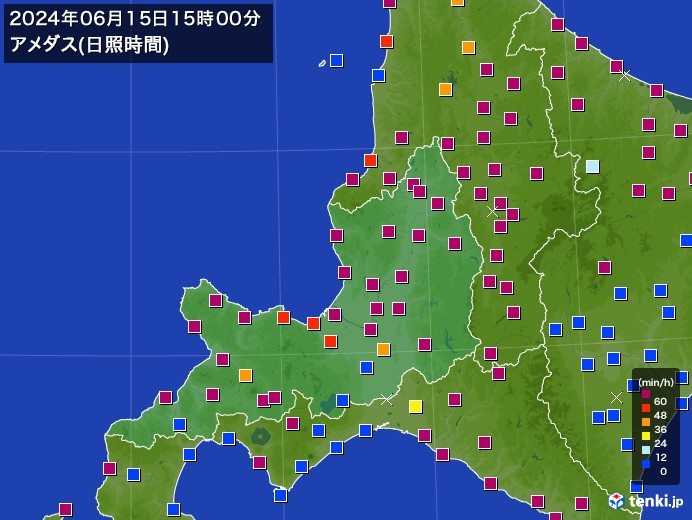Image resolution: width=692 pixels, height=520 pixels.
Task: Click the legend value "60"
Action: point(660,401)
